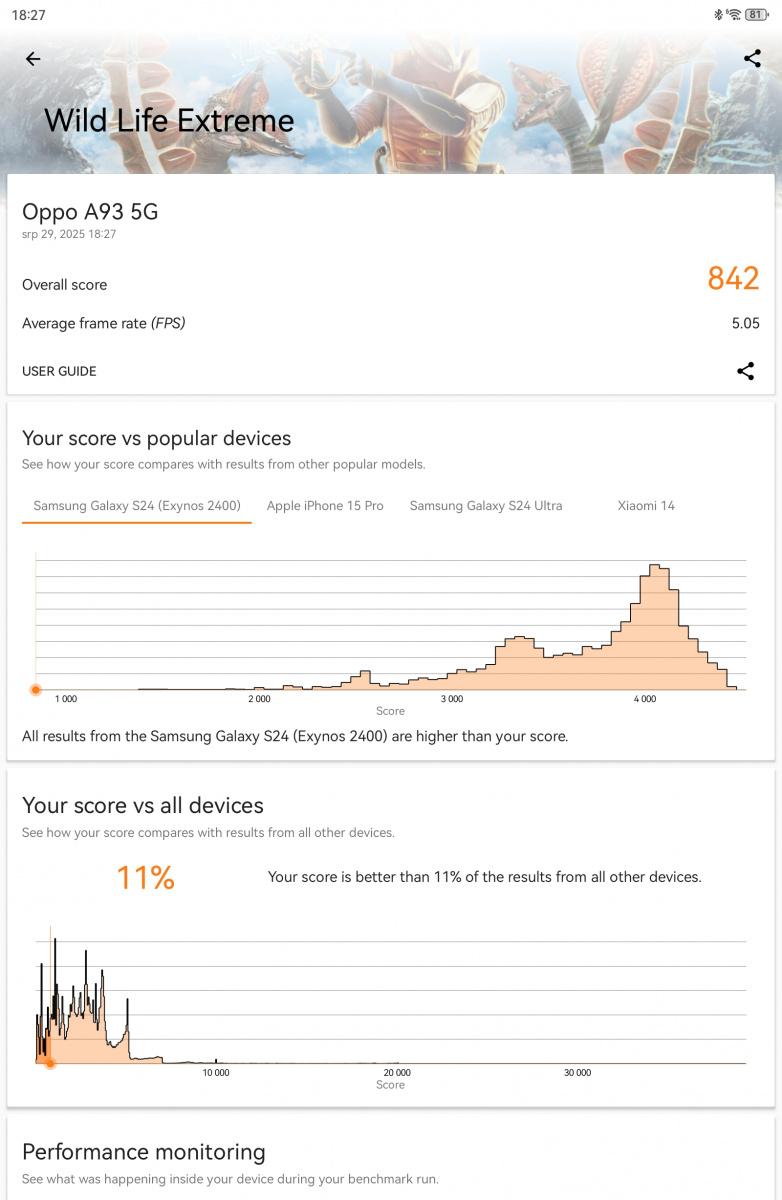Tap the Bluetooth icon in status bar
This screenshot has height=1200, width=782.
coord(718,15)
